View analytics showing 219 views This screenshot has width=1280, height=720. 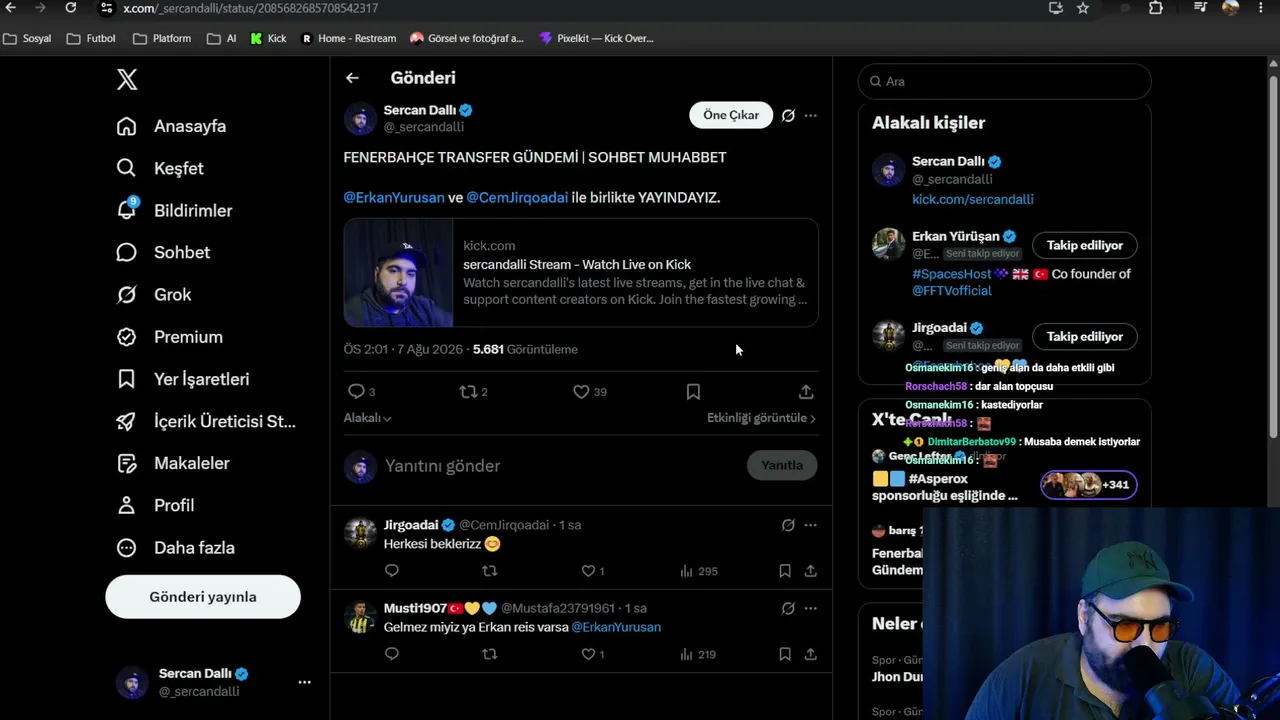pos(698,654)
